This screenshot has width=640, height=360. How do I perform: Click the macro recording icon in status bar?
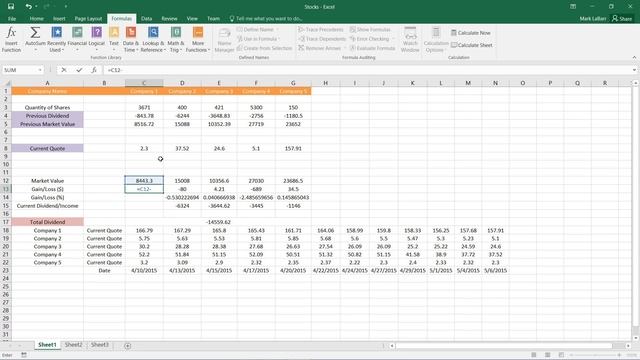pos(24,355)
